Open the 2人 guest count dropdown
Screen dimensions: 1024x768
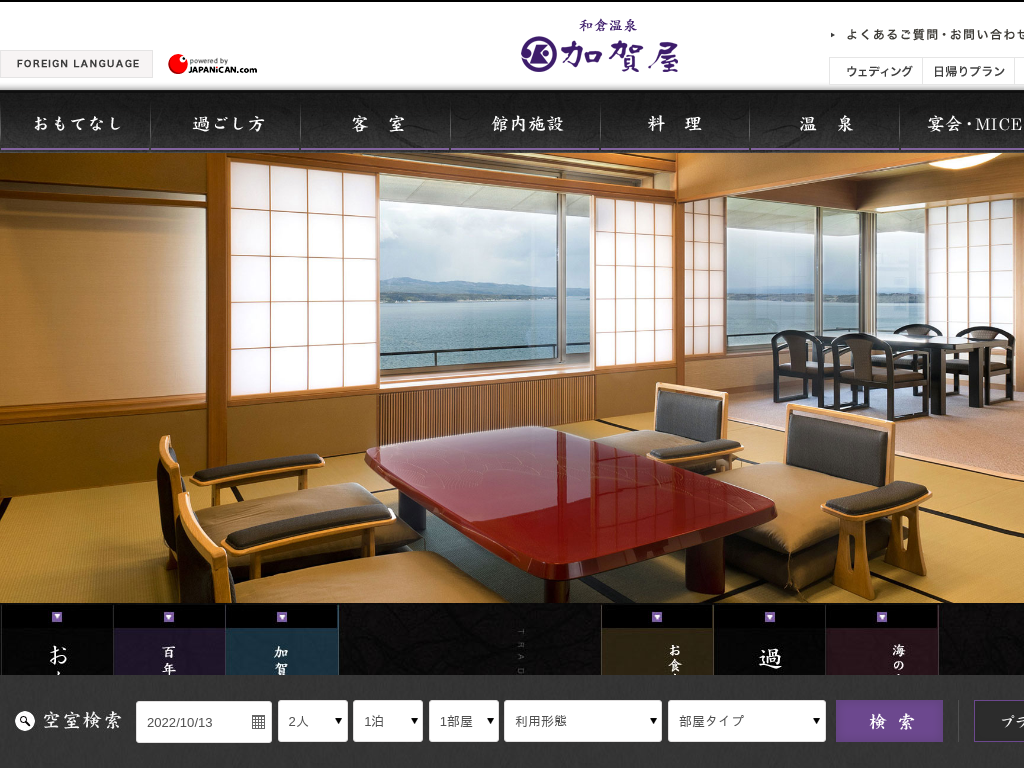pyautogui.click(x=312, y=721)
